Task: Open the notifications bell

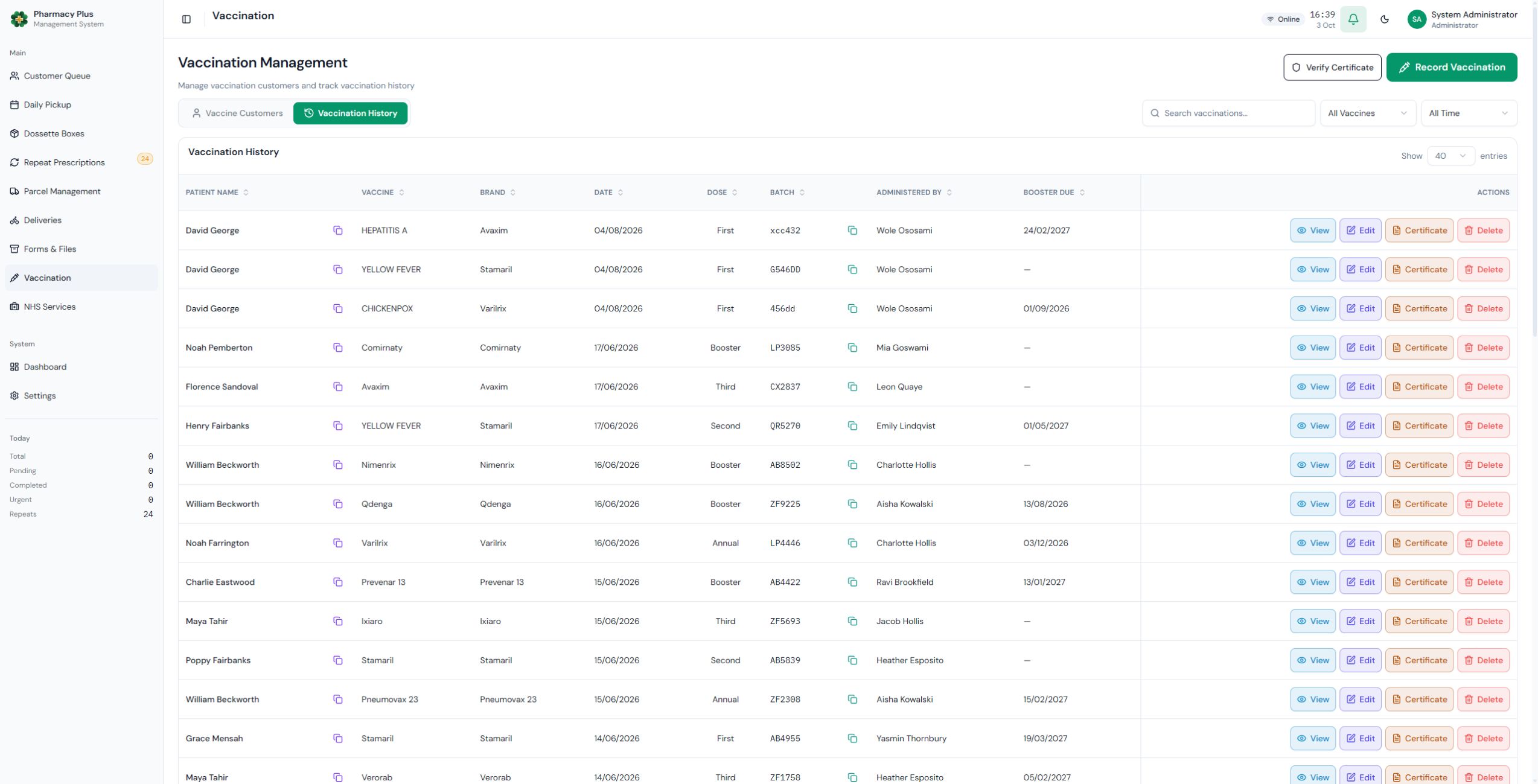Action: [1353, 19]
